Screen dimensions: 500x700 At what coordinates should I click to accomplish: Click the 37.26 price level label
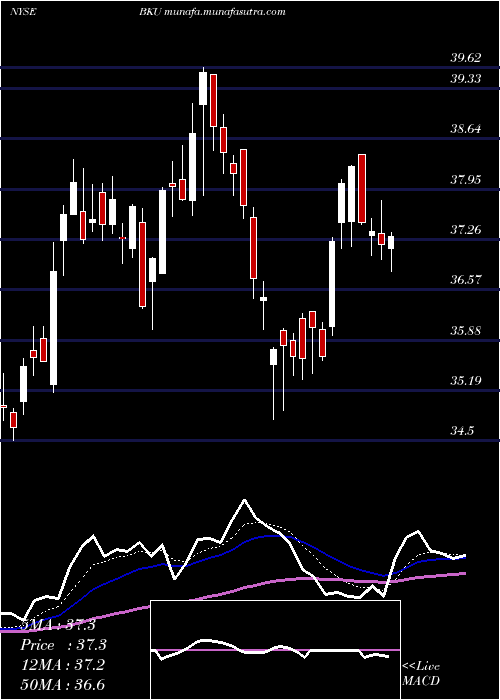click(466, 230)
